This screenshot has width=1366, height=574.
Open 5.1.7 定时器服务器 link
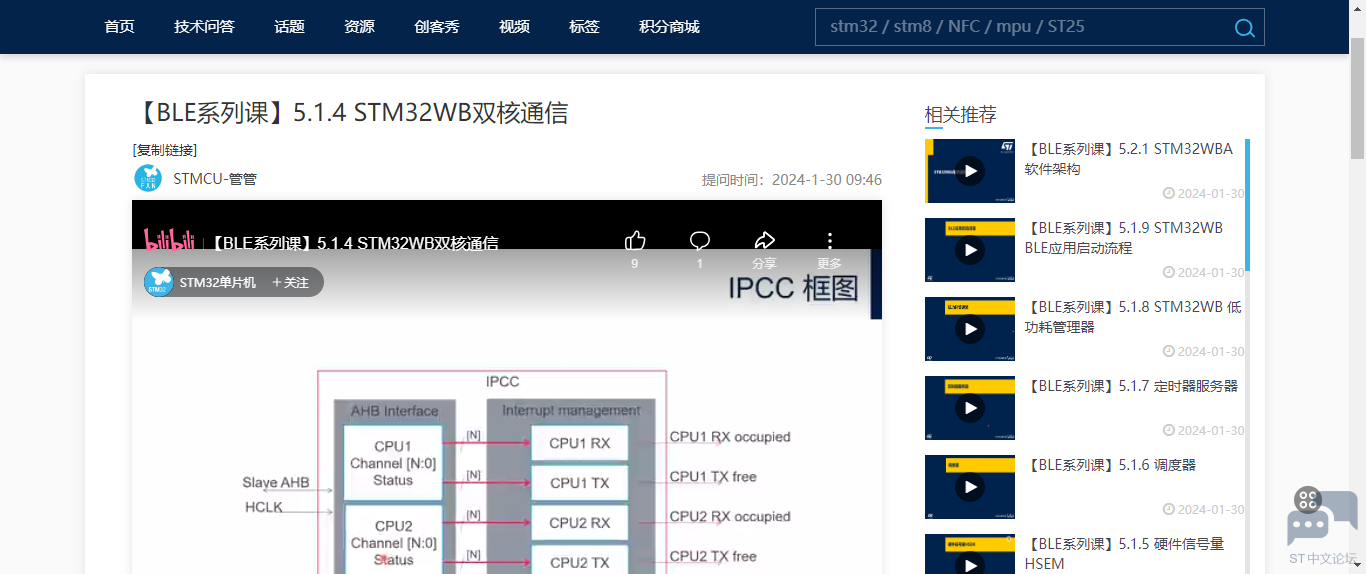point(1131,386)
